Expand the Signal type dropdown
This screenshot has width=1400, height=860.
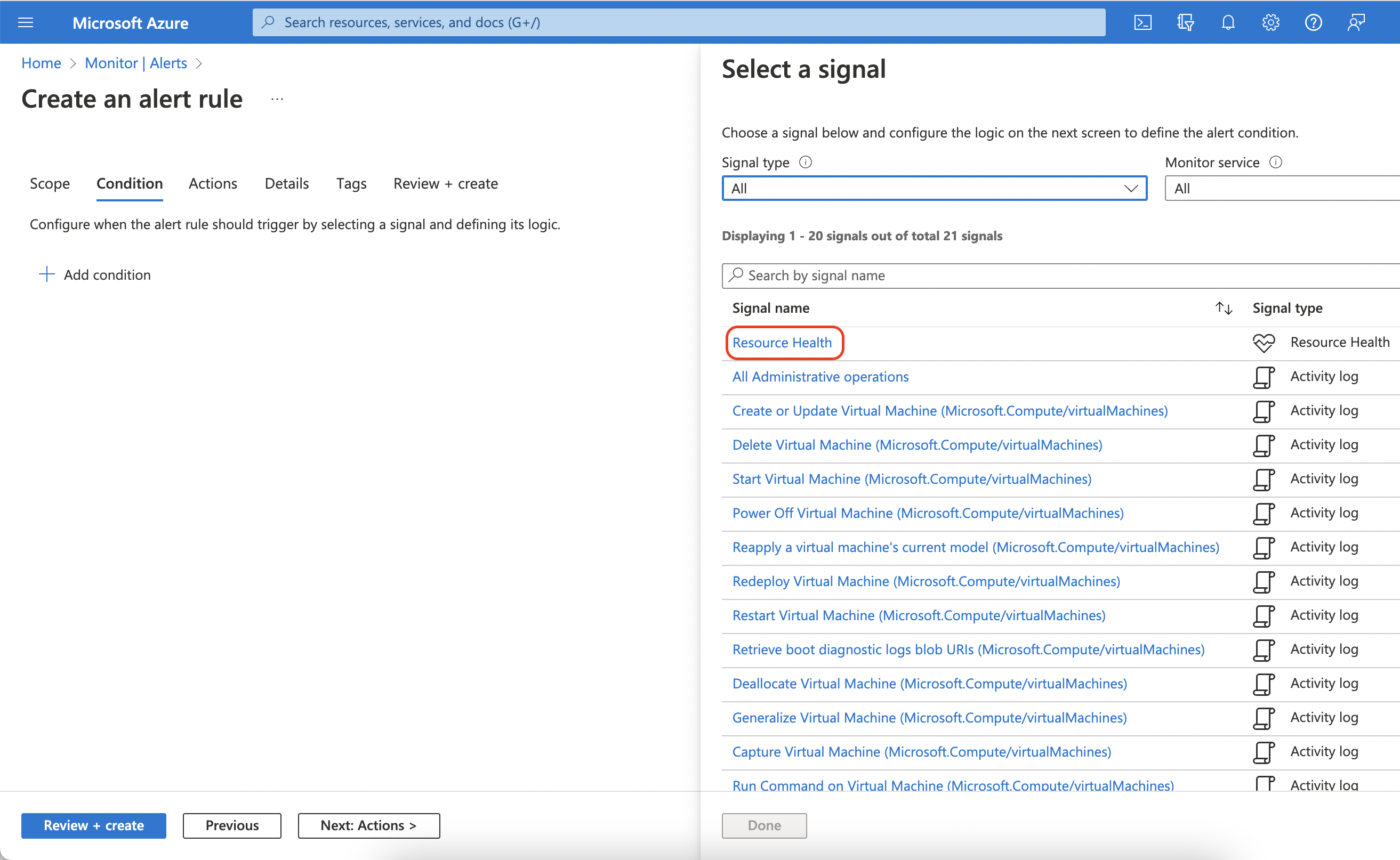click(x=934, y=188)
